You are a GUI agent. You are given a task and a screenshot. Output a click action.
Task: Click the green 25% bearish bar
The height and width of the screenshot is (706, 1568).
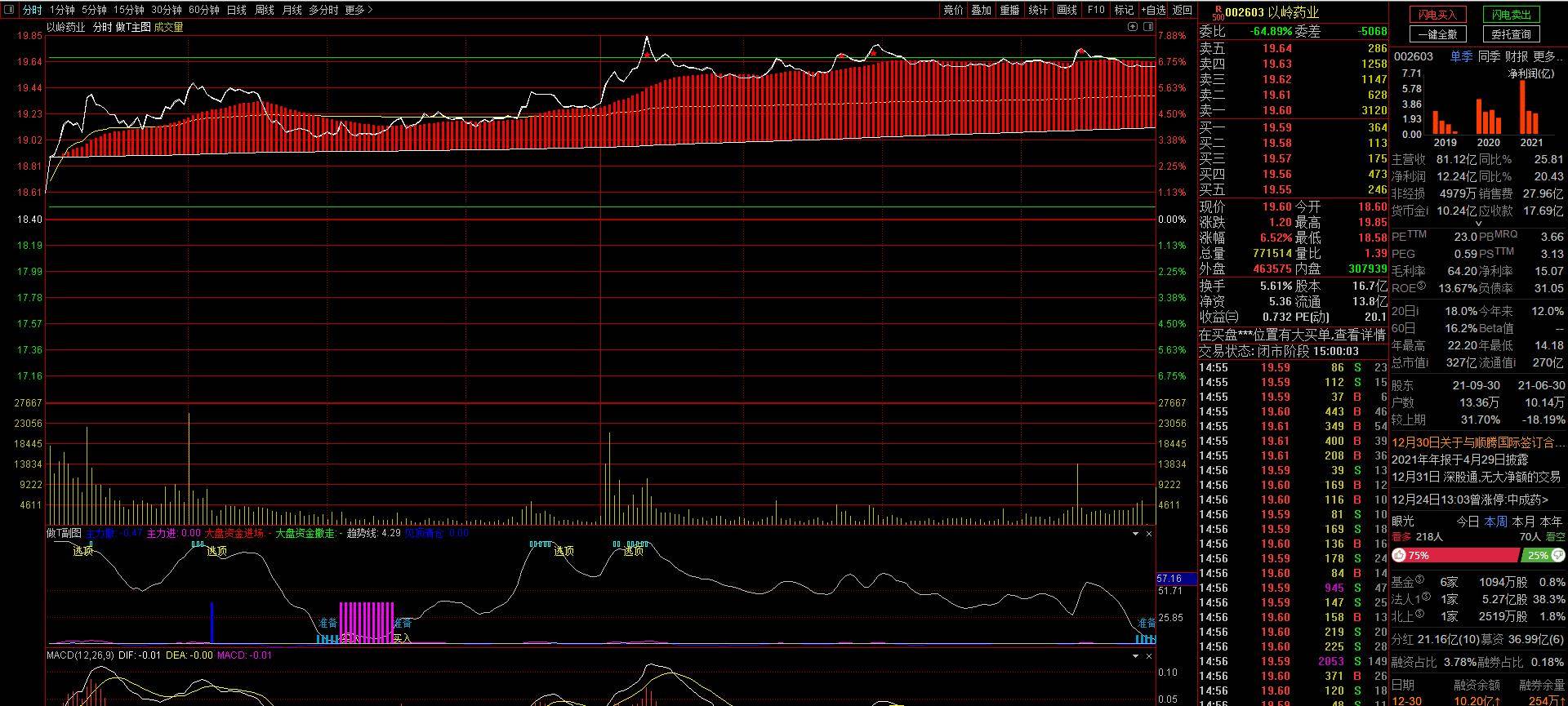coord(1543,555)
